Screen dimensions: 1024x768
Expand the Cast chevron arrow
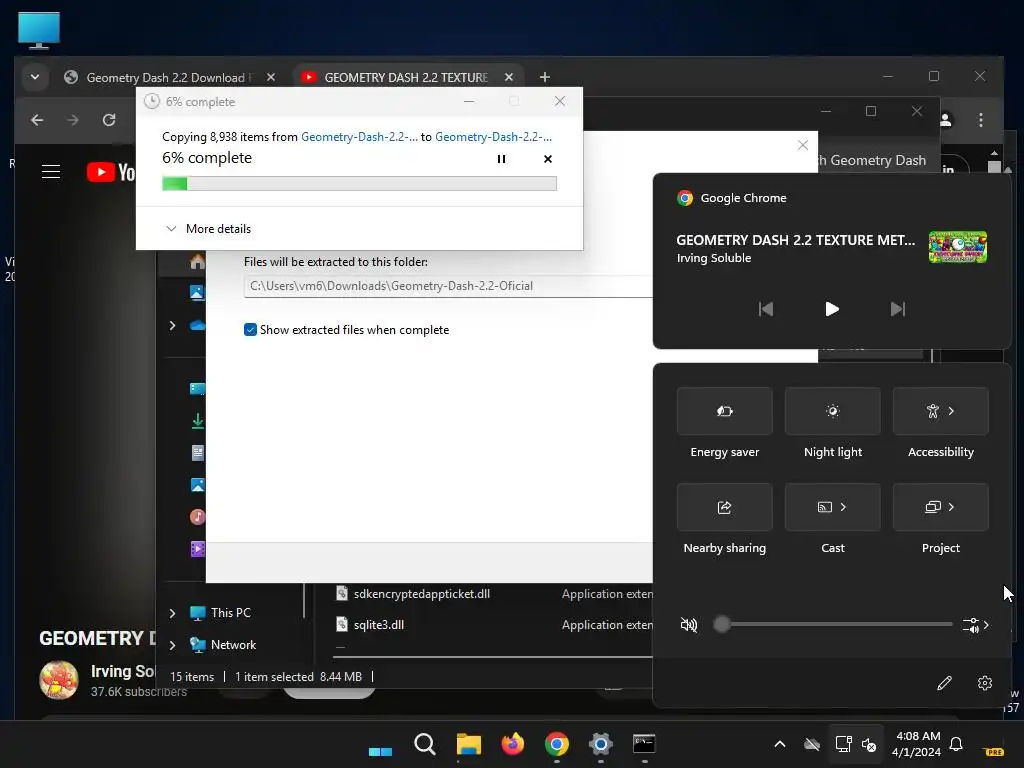844,507
